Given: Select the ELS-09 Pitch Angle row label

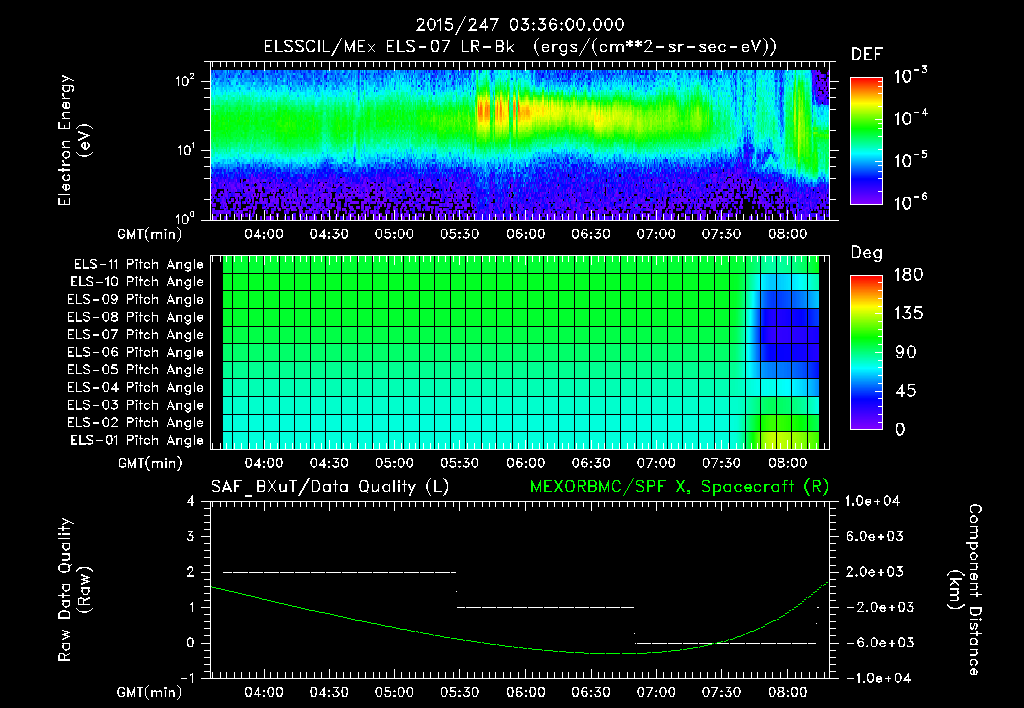Looking at the screenshot, I should (x=136, y=300).
